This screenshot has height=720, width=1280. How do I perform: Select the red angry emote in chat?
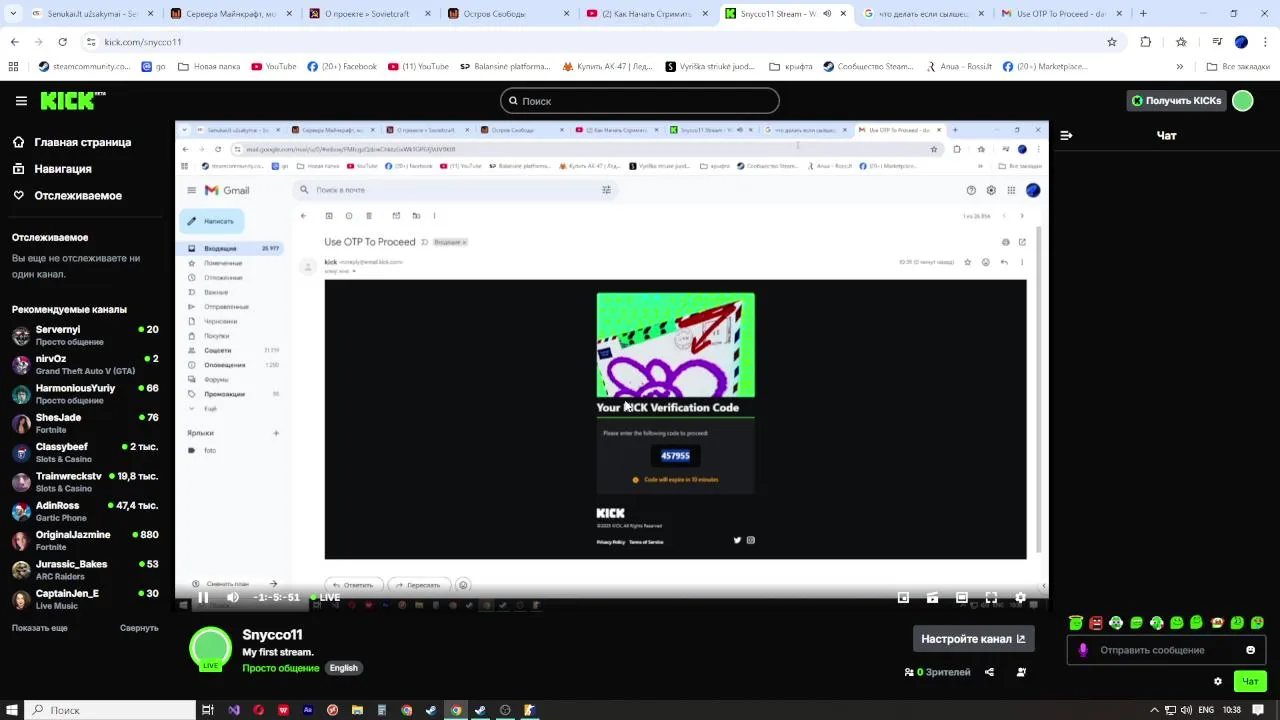tap(1096, 623)
